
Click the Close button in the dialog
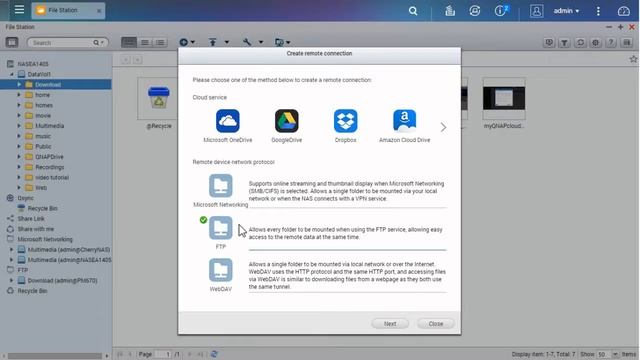[436, 324]
